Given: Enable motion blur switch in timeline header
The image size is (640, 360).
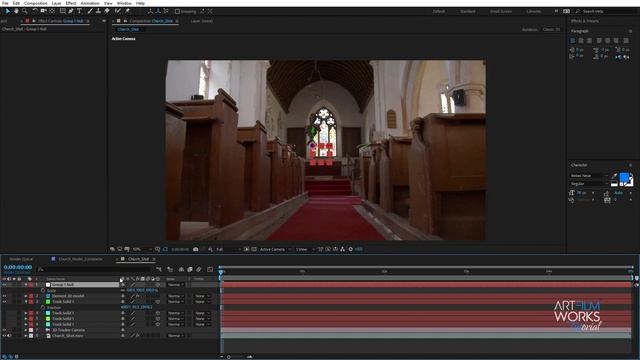Looking at the screenshot, I should (x=199, y=269).
